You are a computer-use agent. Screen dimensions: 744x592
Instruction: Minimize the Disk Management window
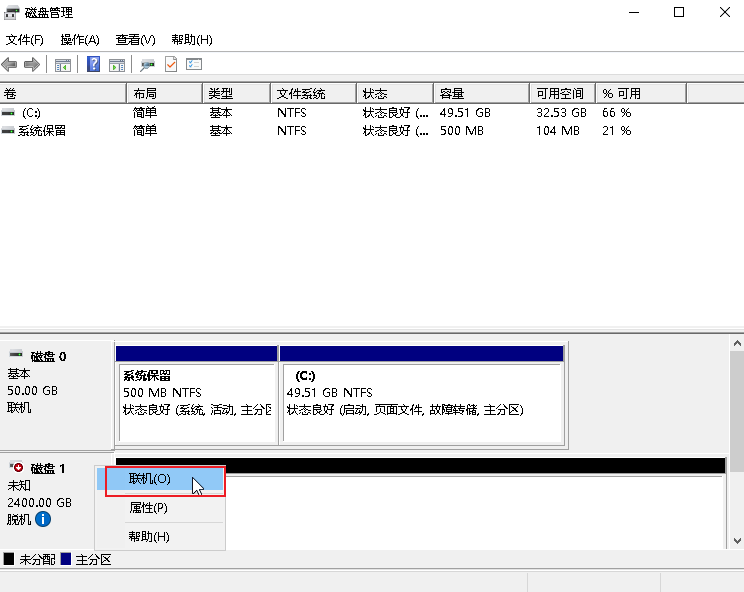coord(634,12)
